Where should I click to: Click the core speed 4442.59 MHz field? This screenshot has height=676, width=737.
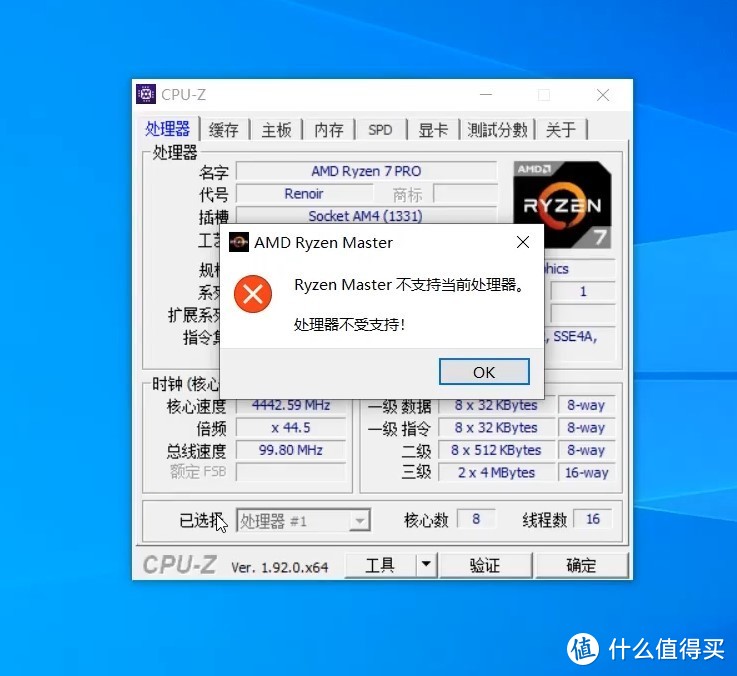(x=291, y=406)
